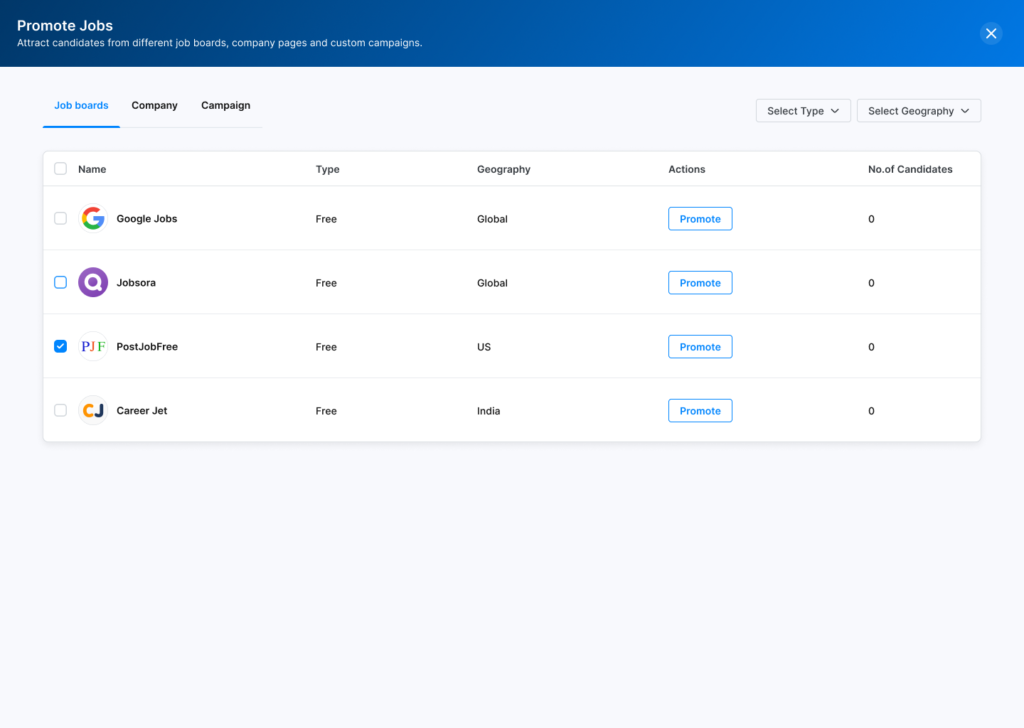
Task: Switch to the Company tab
Action: pyautogui.click(x=154, y=105)
